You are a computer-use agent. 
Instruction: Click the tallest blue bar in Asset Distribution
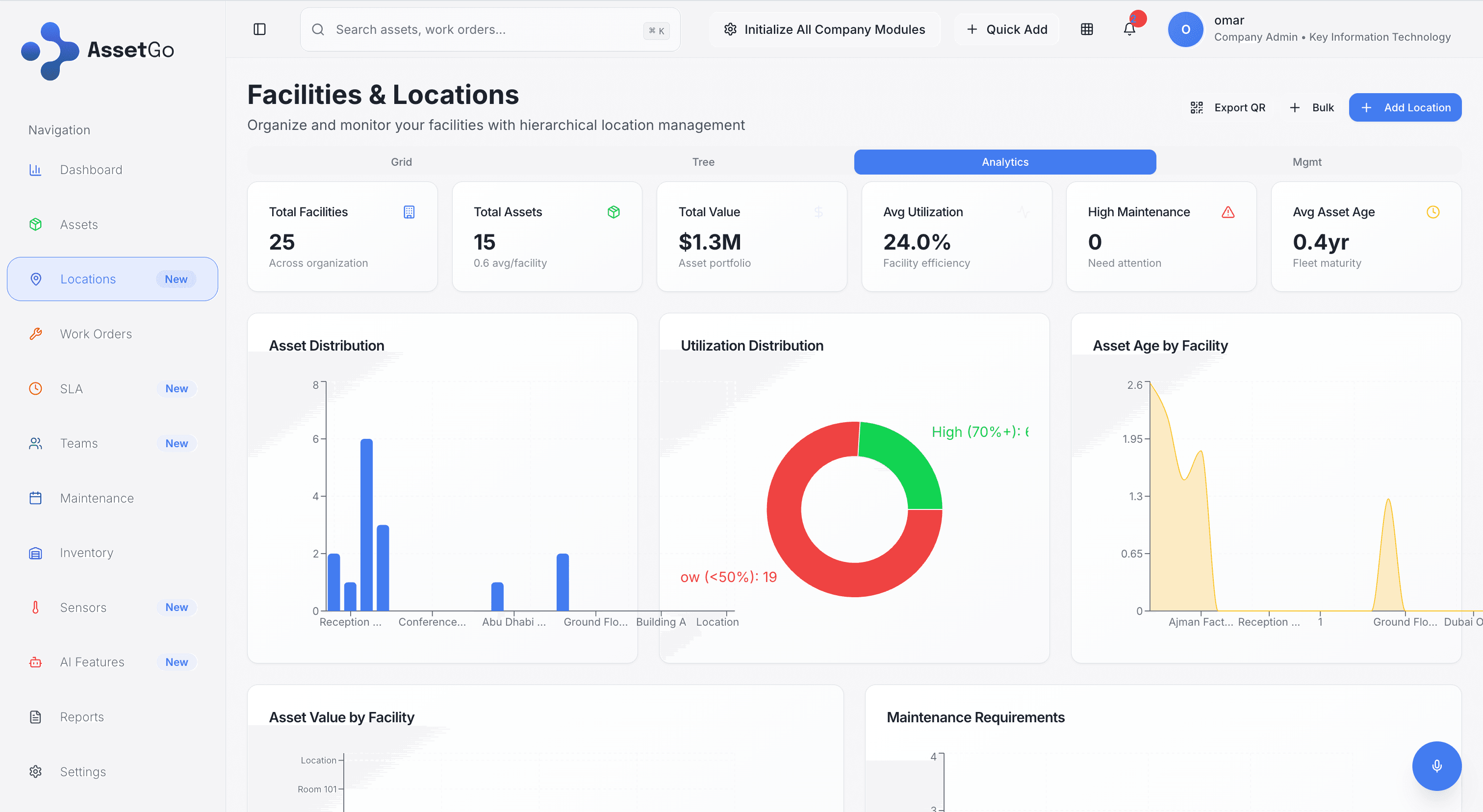pos(366,524)
